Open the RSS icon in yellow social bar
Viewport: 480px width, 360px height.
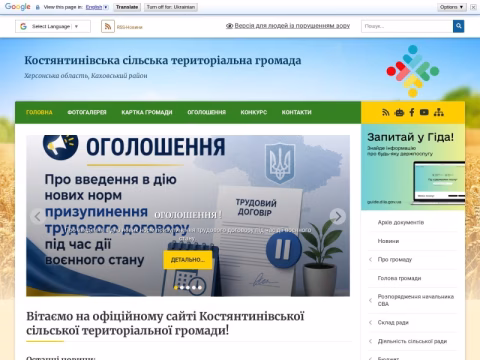pos(386,112)
